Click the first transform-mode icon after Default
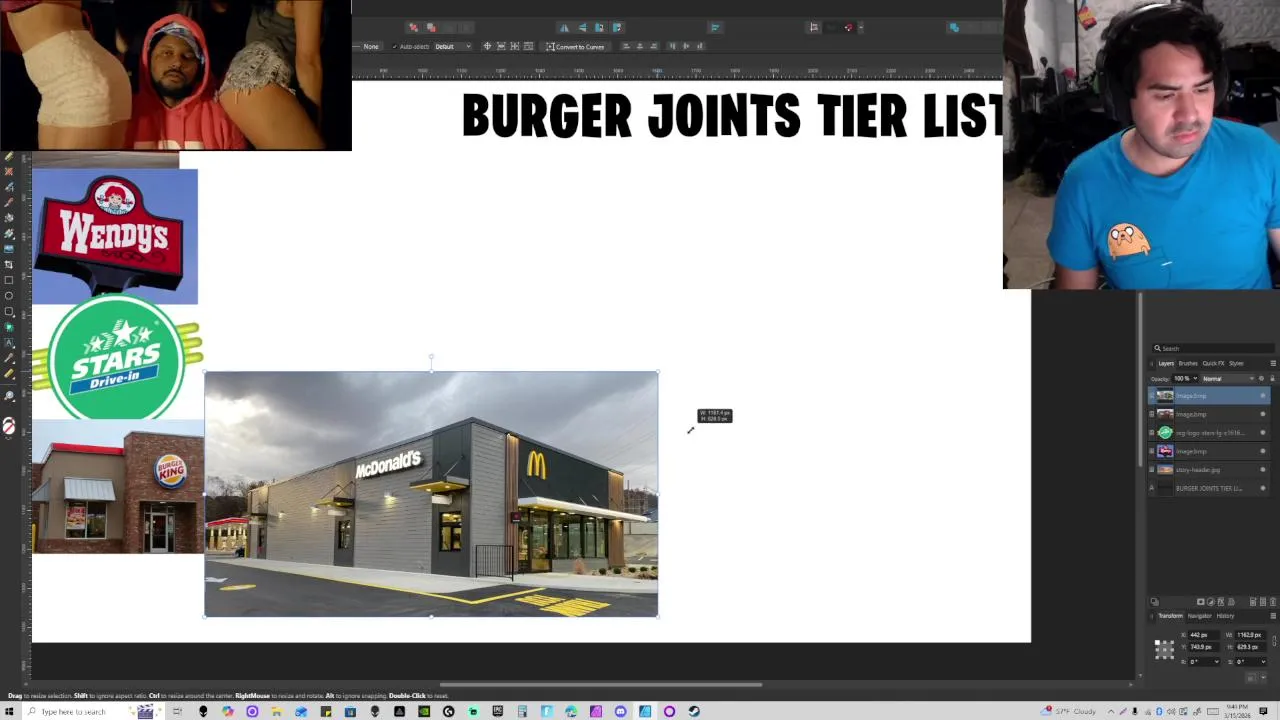The height and width of the screenshot is (720, 1280). coord(487,46)
